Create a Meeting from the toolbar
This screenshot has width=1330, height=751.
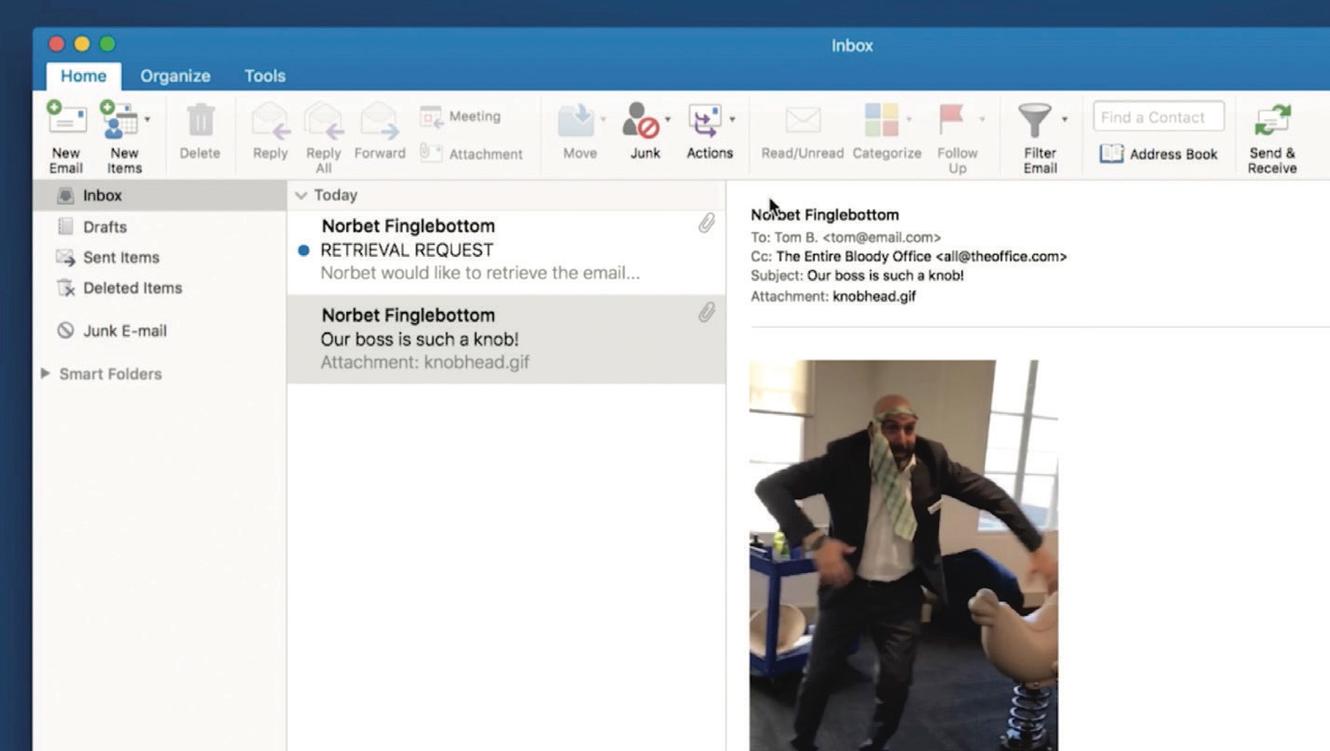click(461, 117)
